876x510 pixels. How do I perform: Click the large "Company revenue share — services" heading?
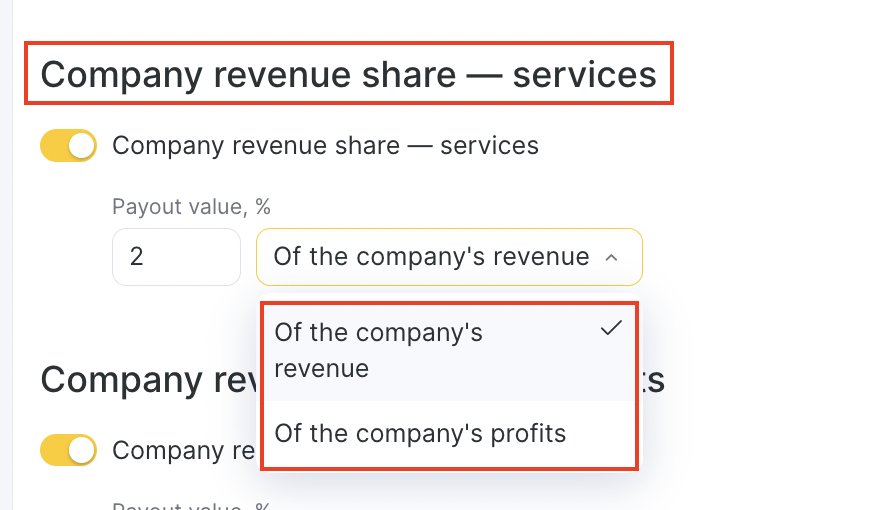(348, 74)
